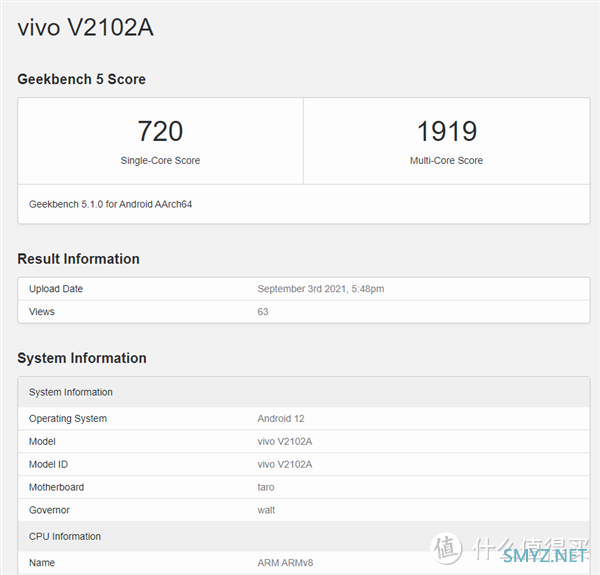The width and height of the screenshot is (600, 575).
Task: Click the CPU Information table header
Action: pyautogui.click(x=304, y=536)
